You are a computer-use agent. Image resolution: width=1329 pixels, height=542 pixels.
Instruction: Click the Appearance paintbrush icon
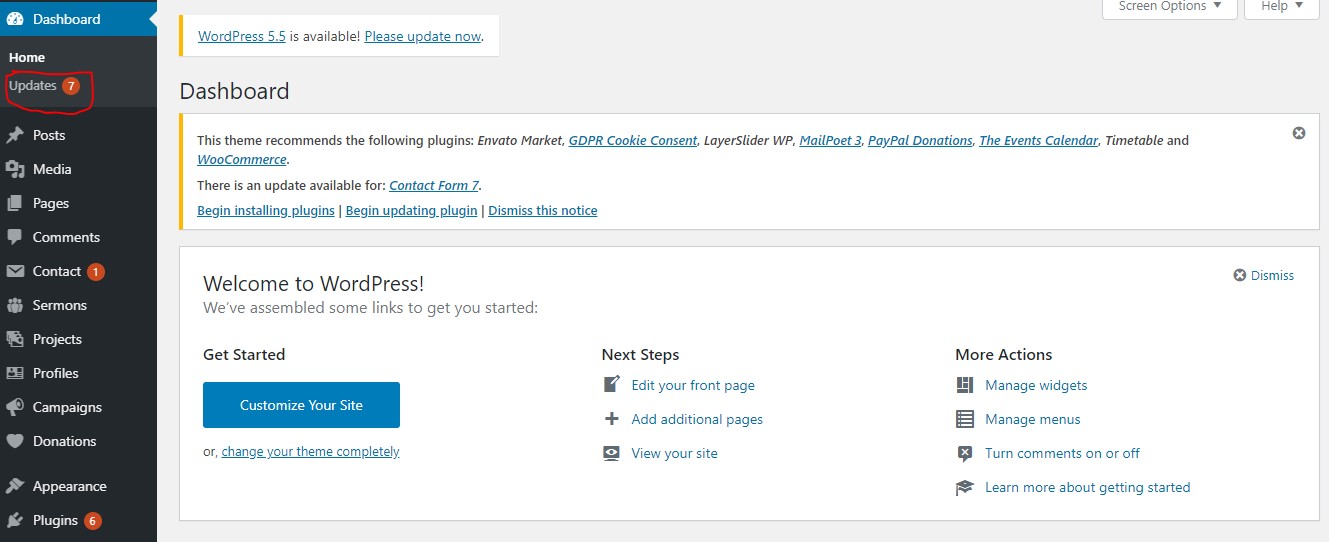click(x=15, y=486)
